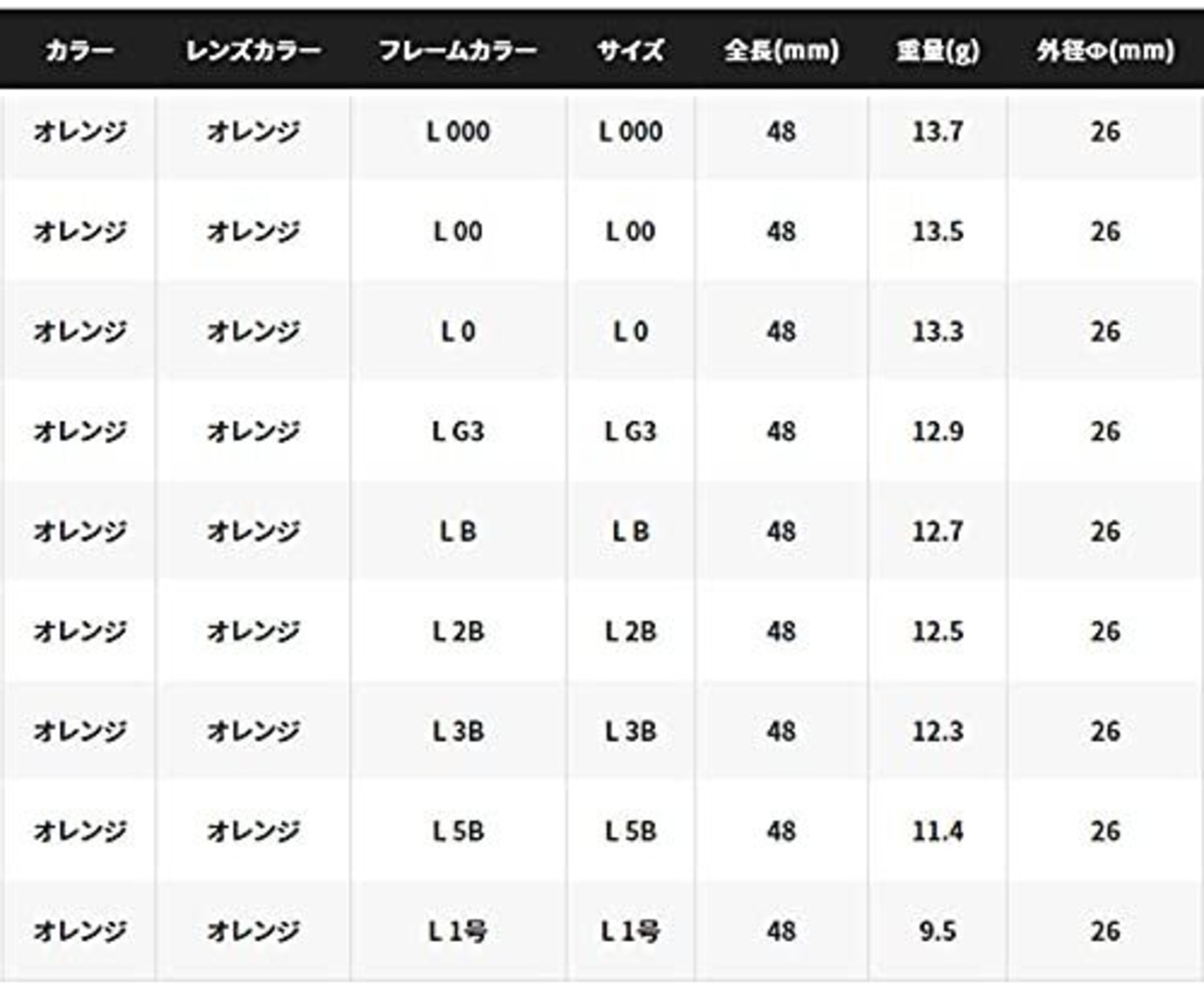Select the weight cell showing 12.9

[x=937, y=432]
